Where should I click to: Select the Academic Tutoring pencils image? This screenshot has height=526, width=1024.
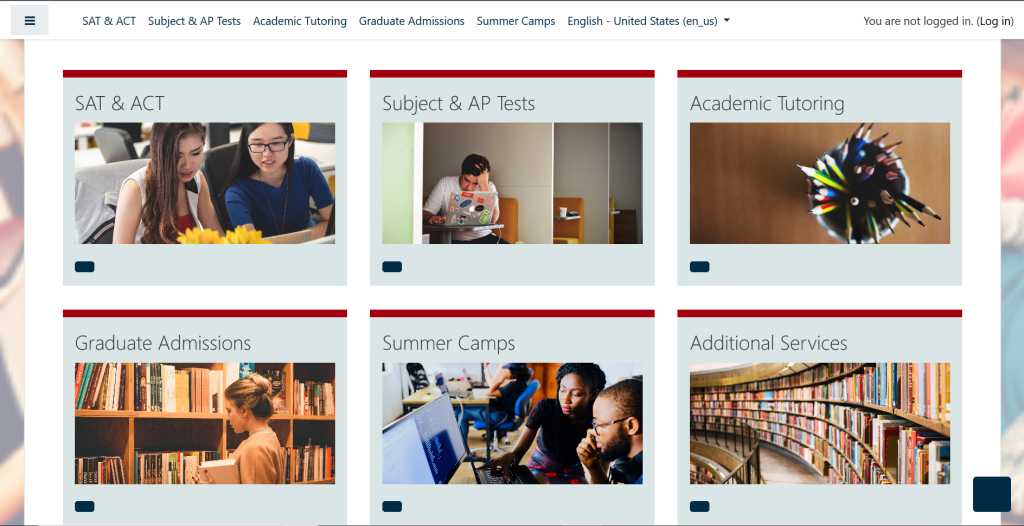(820, 183)
